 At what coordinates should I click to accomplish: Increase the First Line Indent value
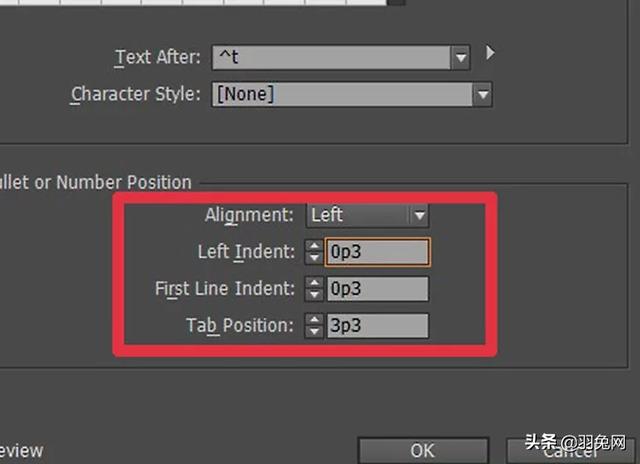pos(314,283)
